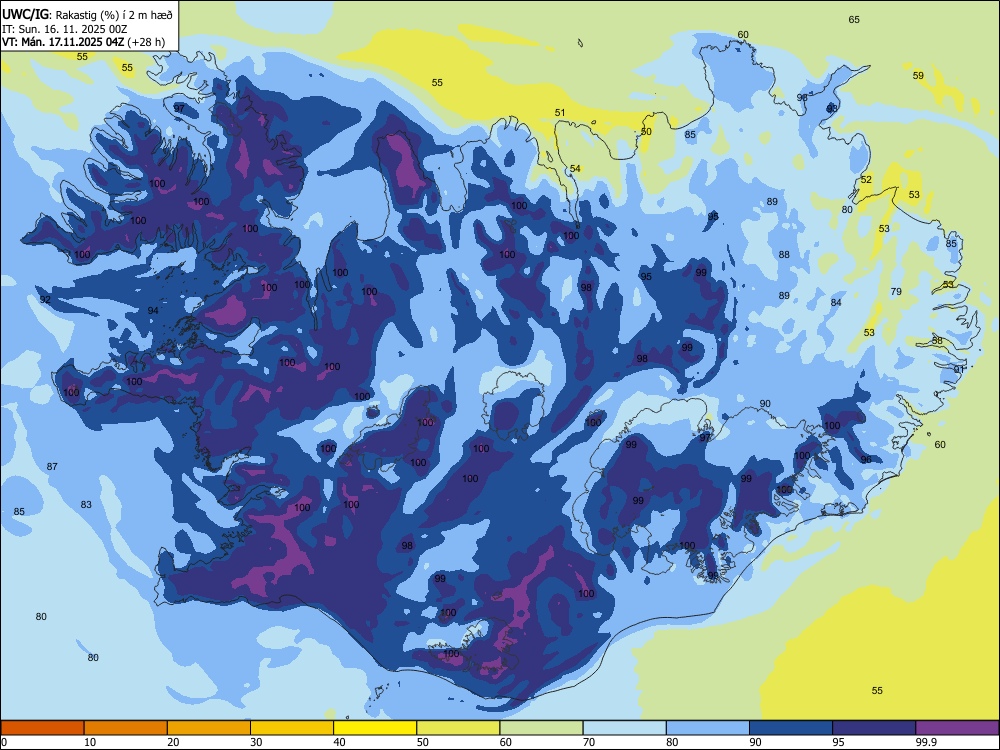Click the legend tick label '20'
The width and height of the screenshot is (1000, 750).
[173, 742]
